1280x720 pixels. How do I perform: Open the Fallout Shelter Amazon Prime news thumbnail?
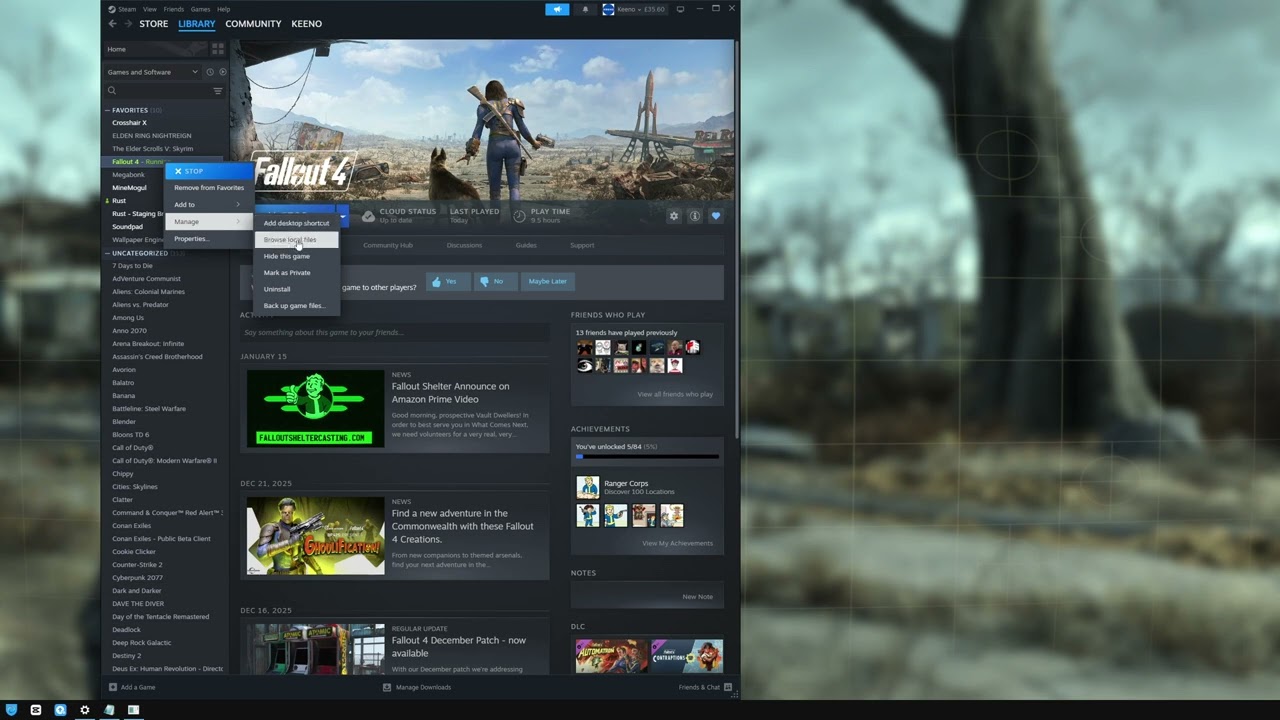pyautogui.click(x=315, y=408)
